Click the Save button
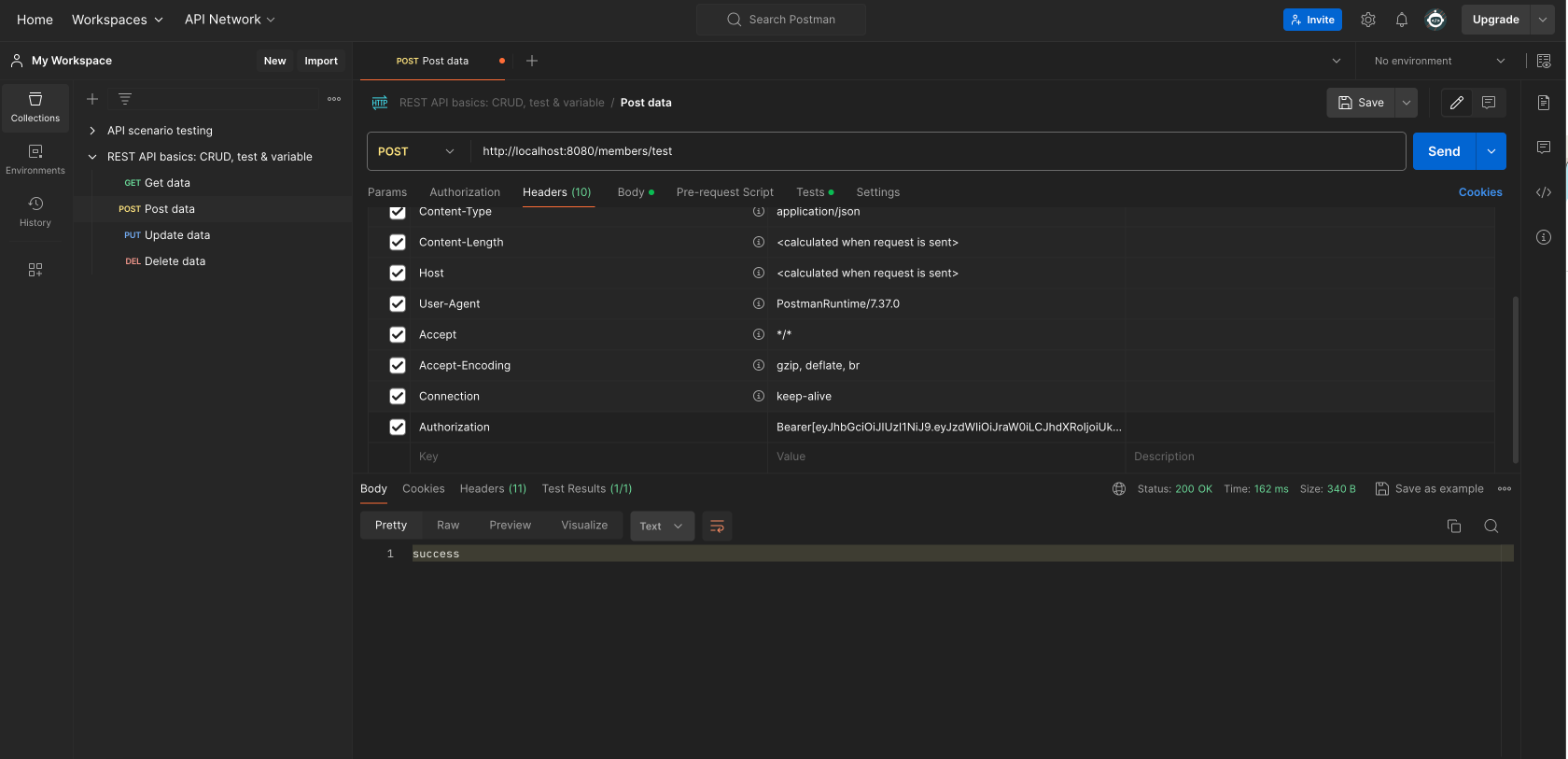This screenshot has width=1568, height=759. (1362, 103)
